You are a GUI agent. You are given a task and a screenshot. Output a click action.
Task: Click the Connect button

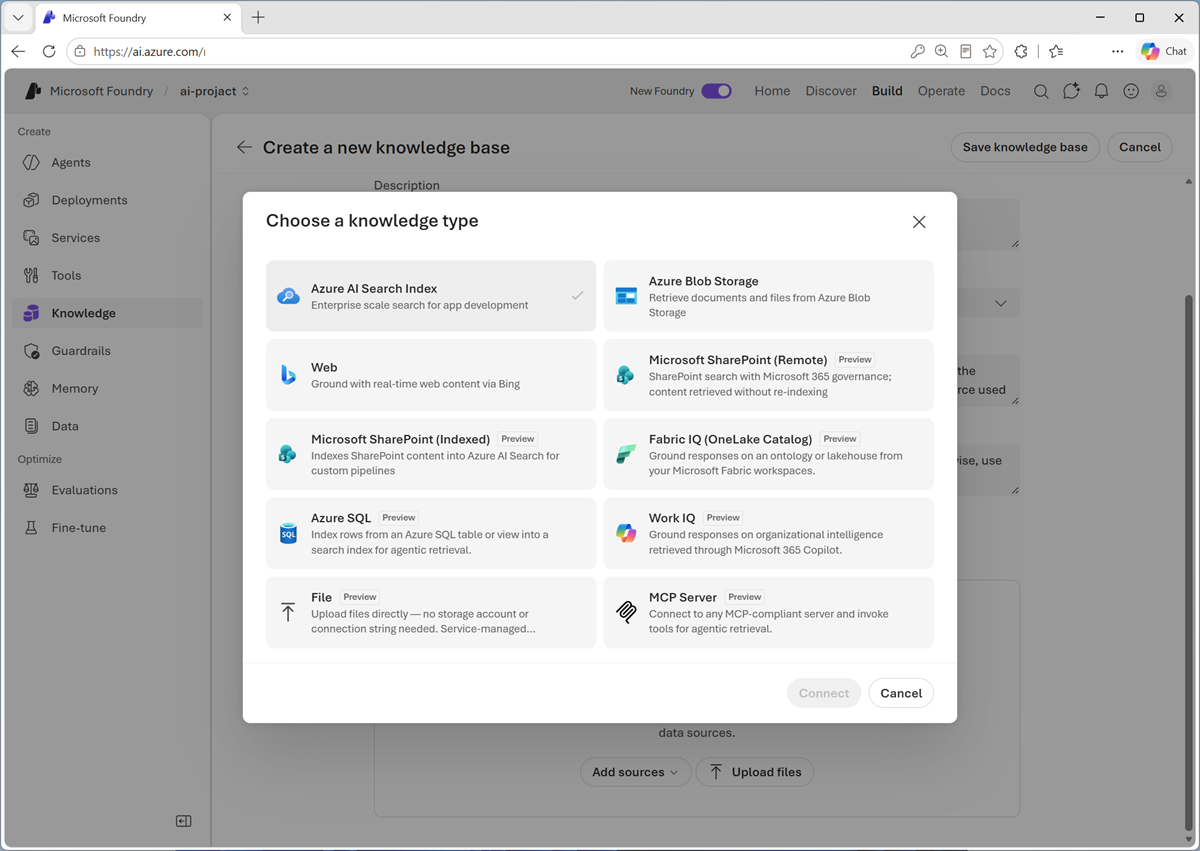coord(824,693)
